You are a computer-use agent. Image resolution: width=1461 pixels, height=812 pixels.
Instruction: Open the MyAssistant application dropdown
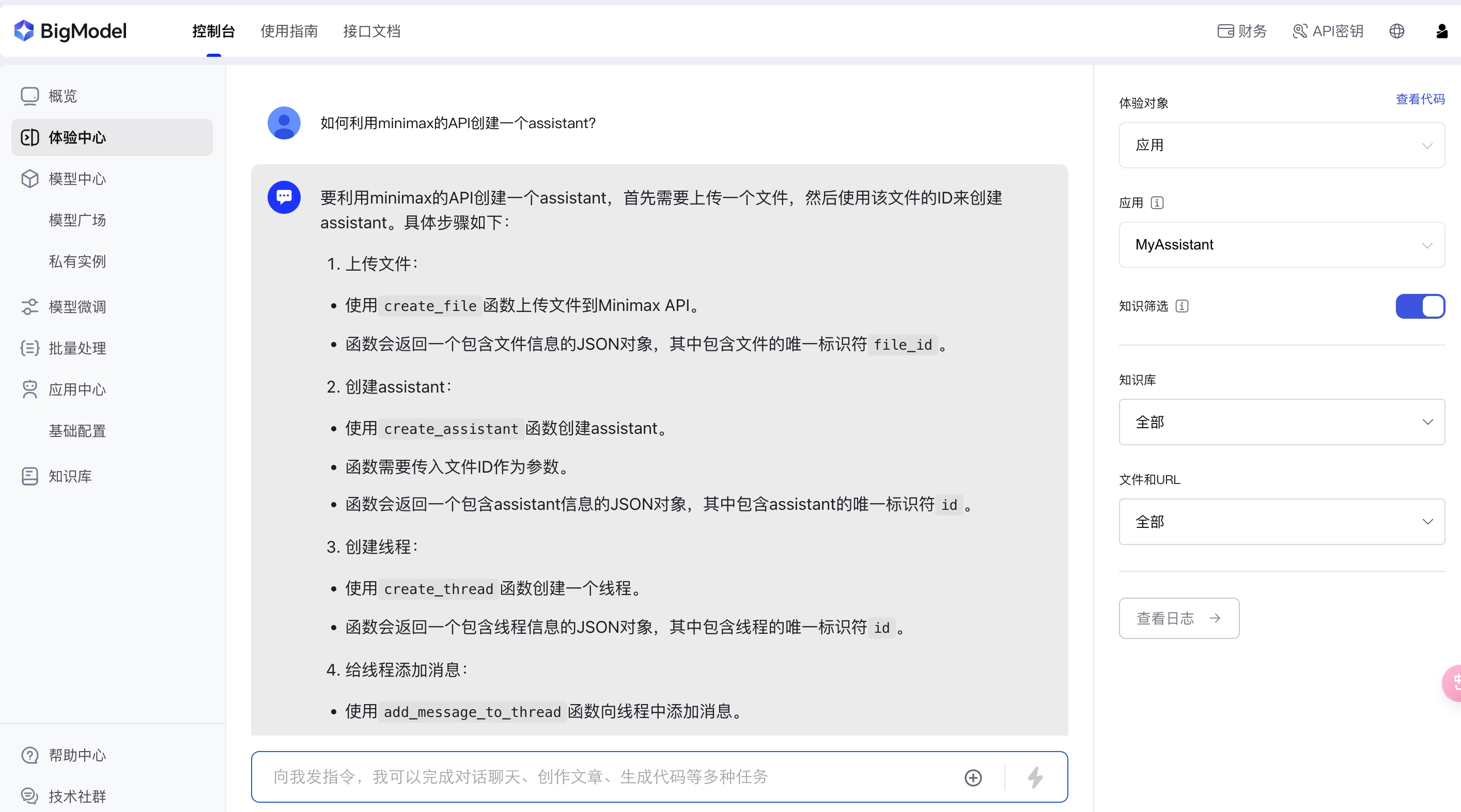[x=1281, y=245]
